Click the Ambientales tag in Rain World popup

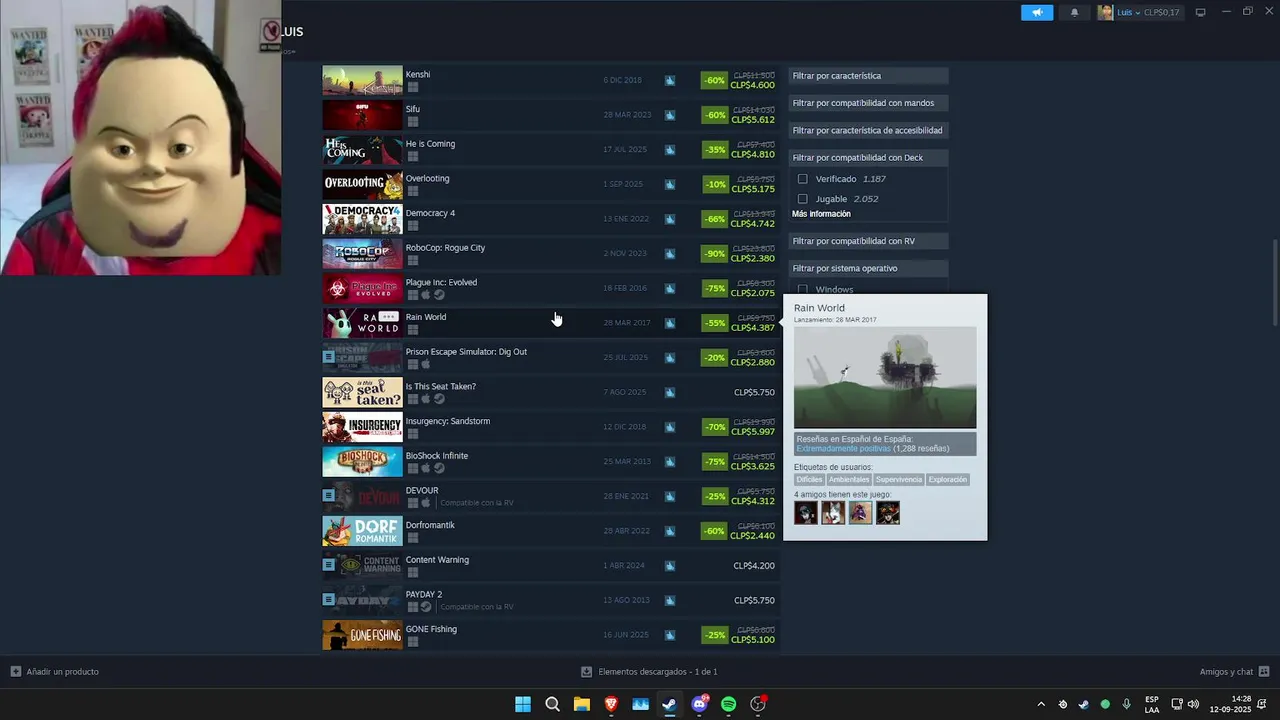point(849,480)
